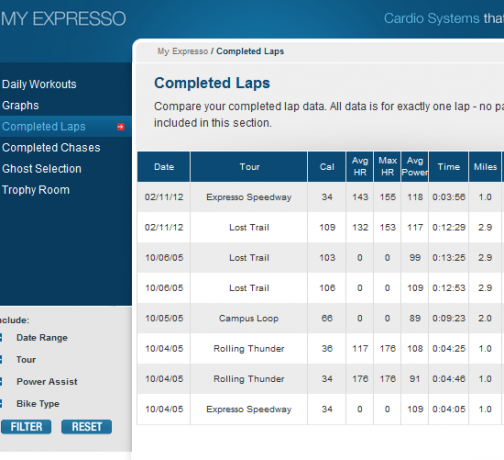Sort by the Avg Power column header

coord(415,167)
